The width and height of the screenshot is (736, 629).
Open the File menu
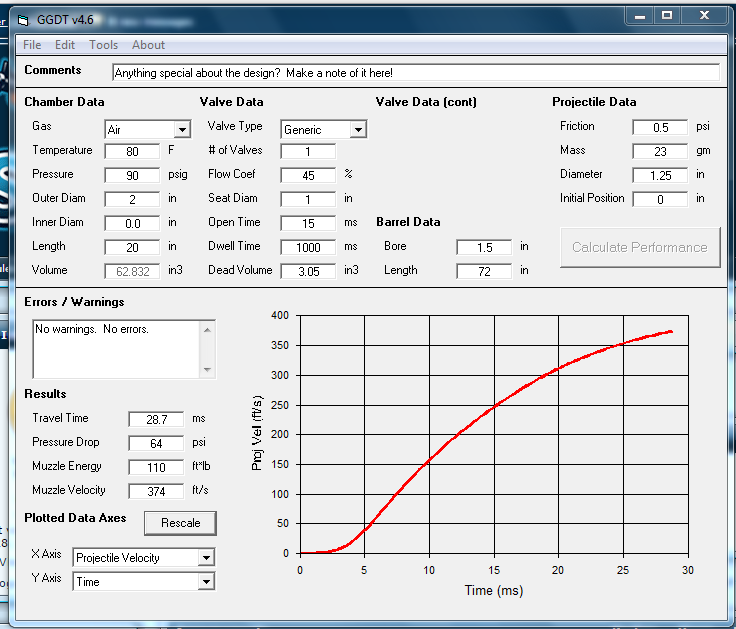(x=32, y=45)
